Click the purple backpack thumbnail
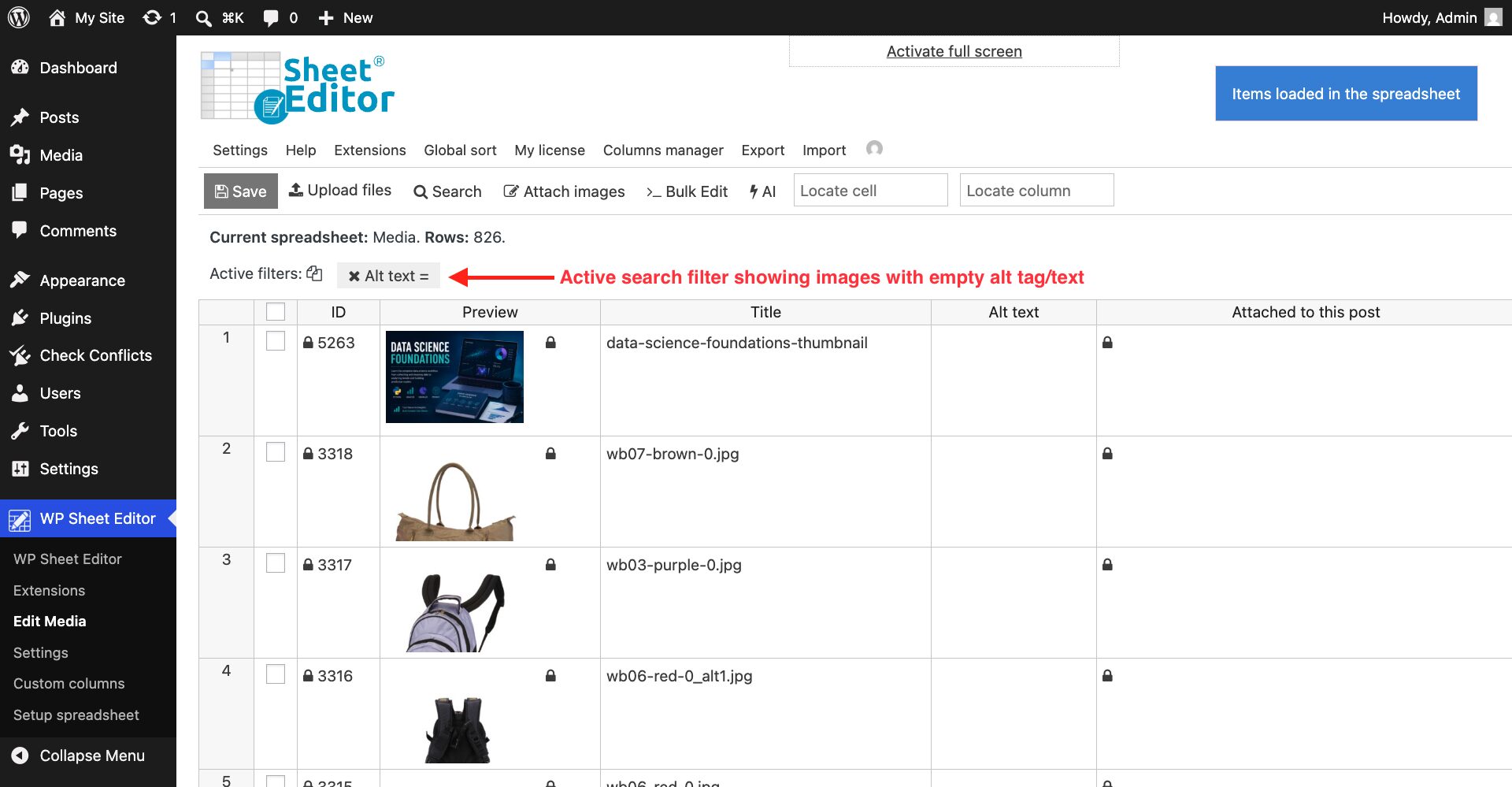 (455, 611)
